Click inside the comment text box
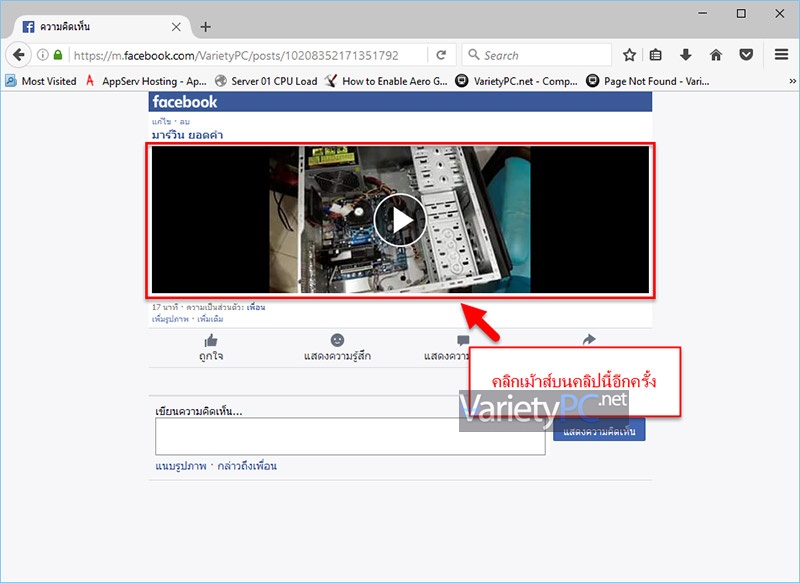 (x=350, y=436)
